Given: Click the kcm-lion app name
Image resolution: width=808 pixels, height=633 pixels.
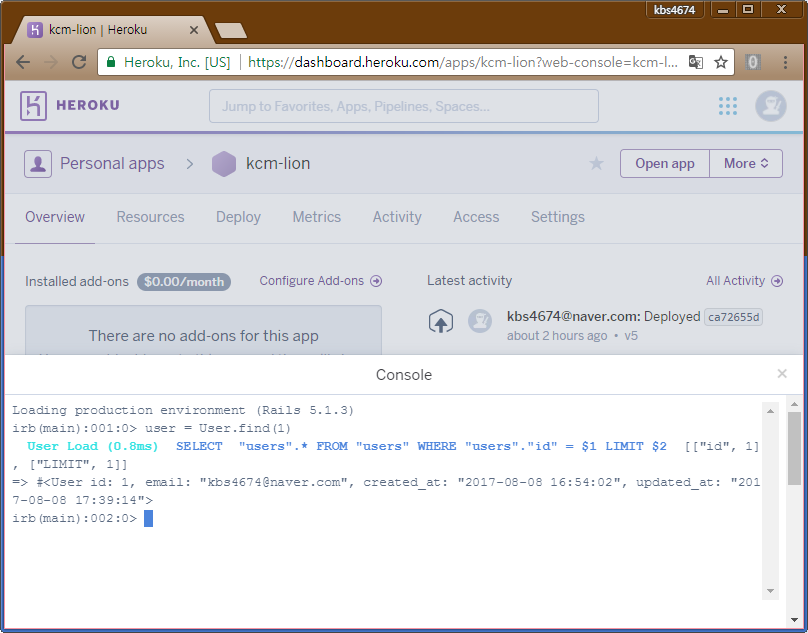Looking at the screenshot, I should click(x=278, y=163).
